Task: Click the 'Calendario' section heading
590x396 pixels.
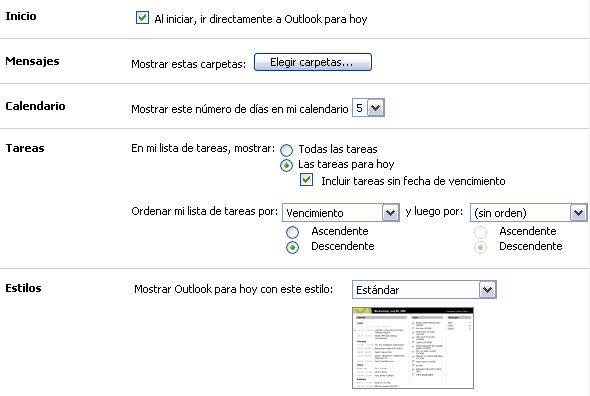Action: click(35, 106)
